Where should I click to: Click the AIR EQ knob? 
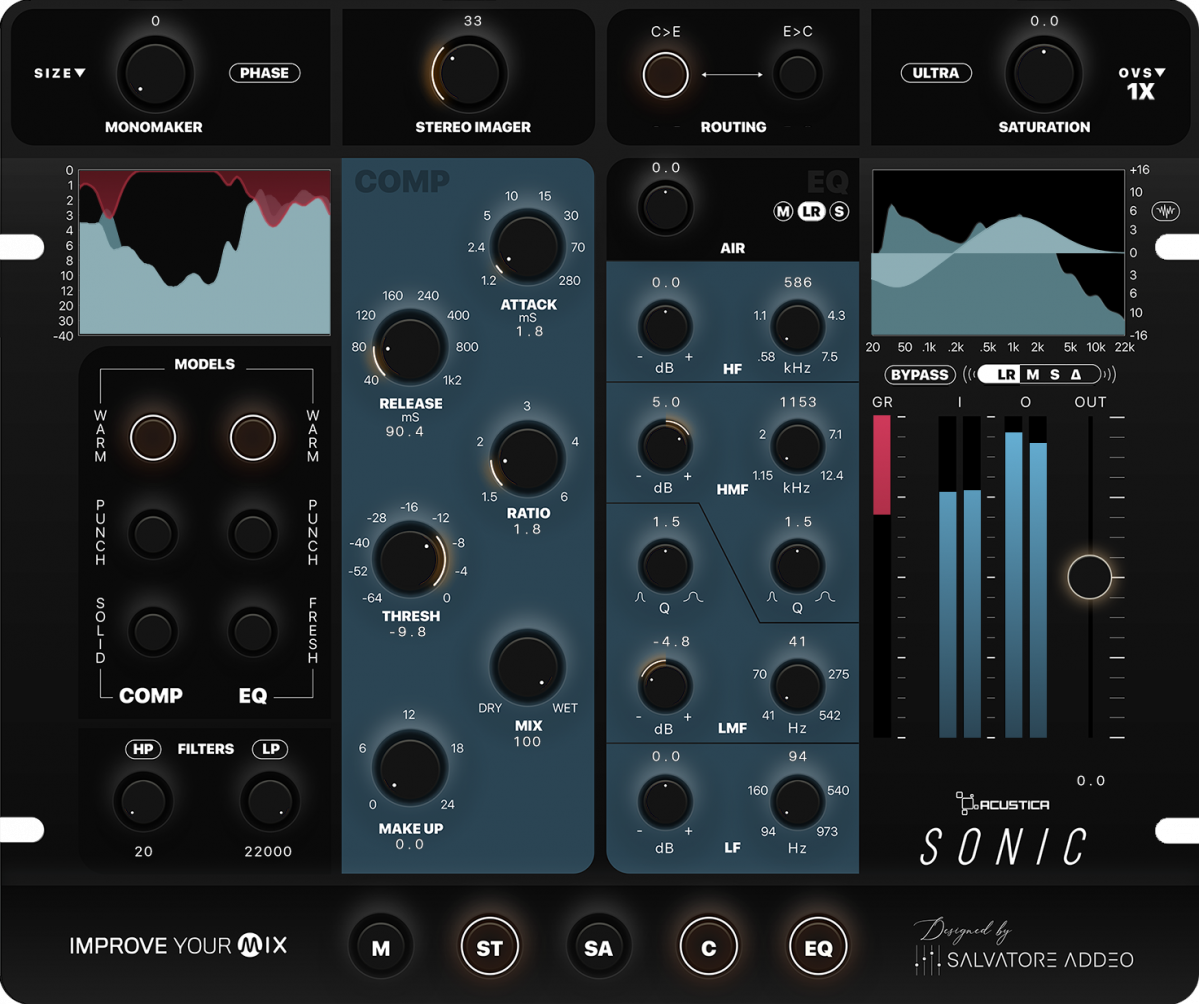click(665, 208)
